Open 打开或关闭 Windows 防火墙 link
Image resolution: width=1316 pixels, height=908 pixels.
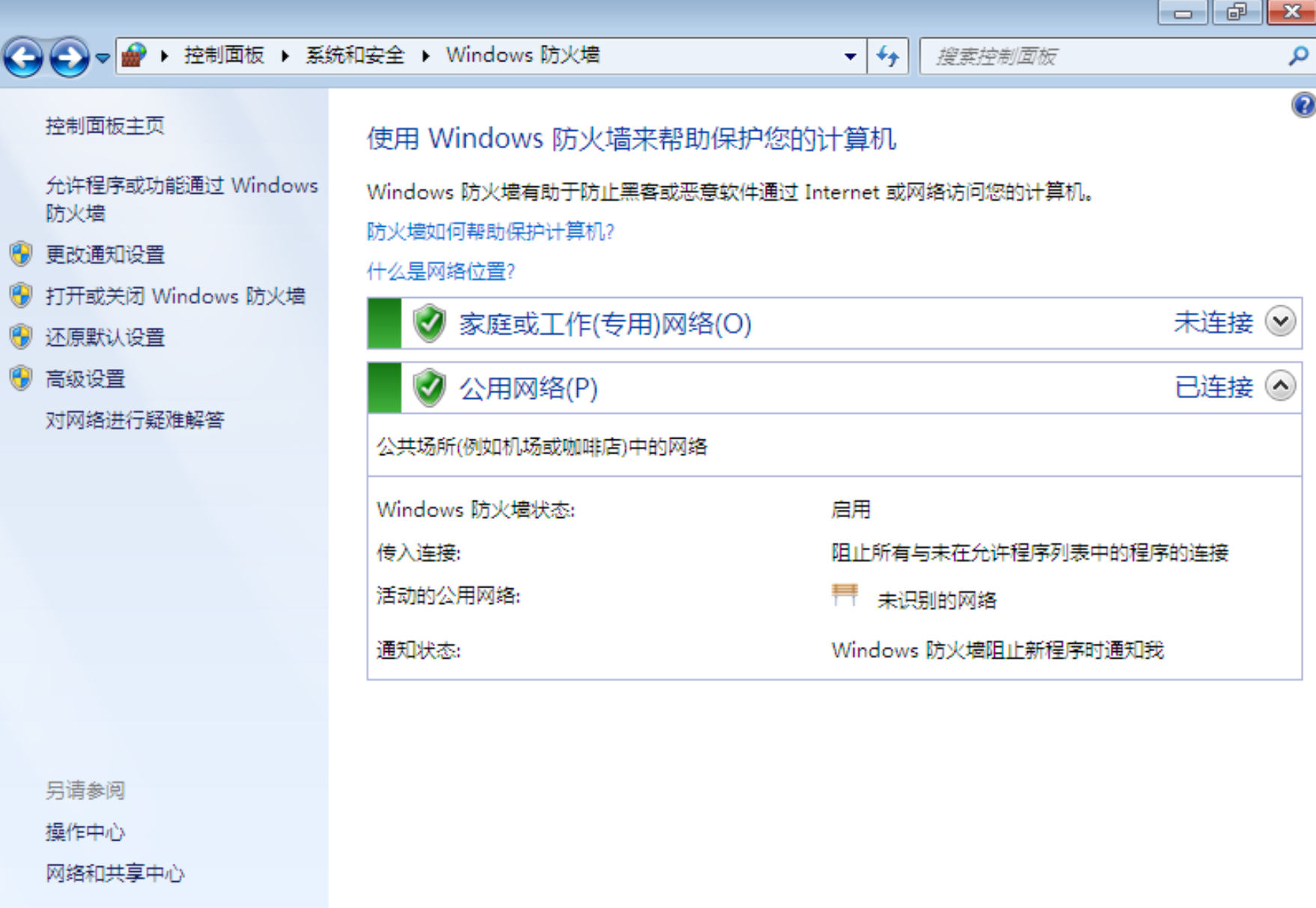pos(175,296)
